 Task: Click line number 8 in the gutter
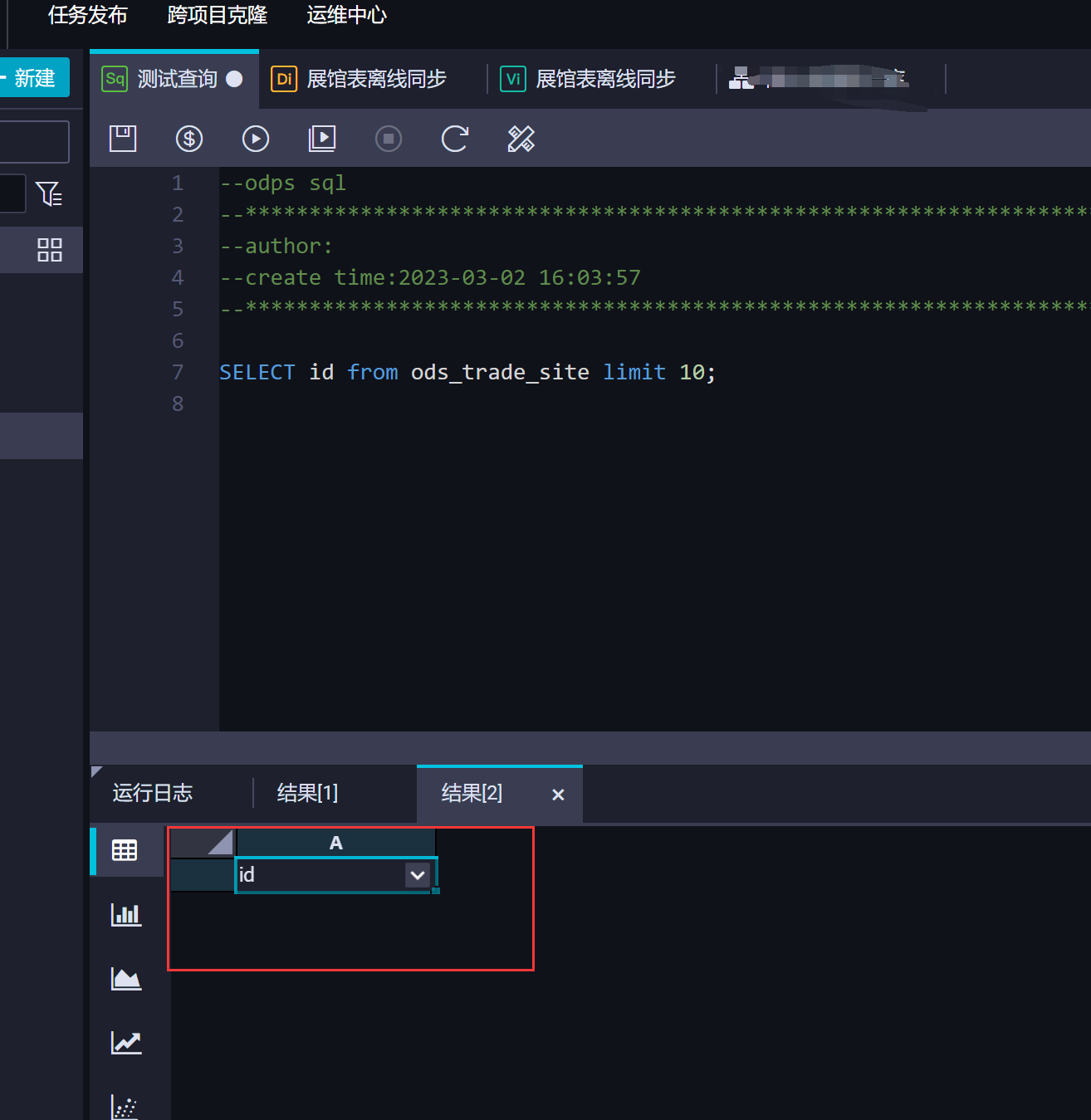coord(178,403)
